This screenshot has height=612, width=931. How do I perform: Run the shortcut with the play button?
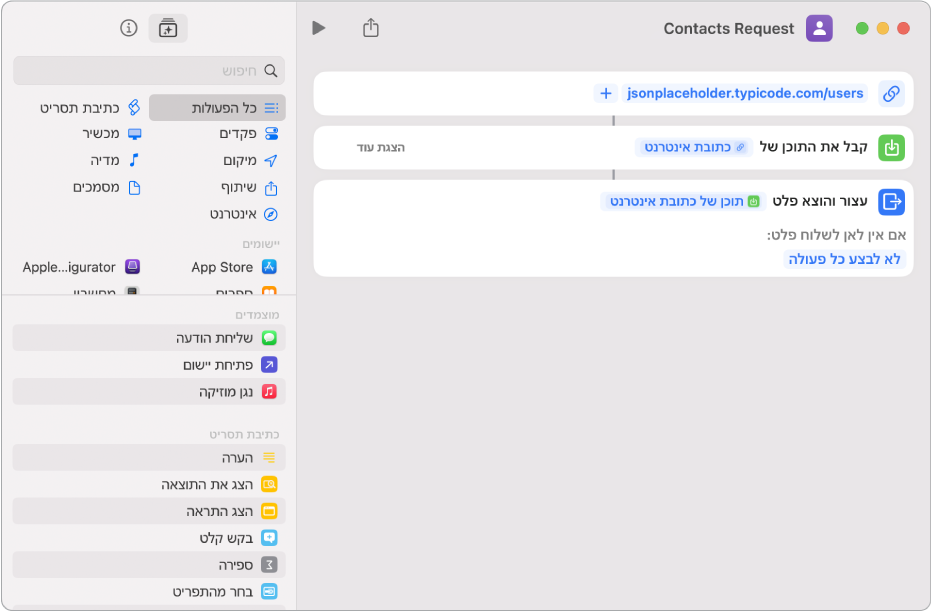(x=318, y=28)
